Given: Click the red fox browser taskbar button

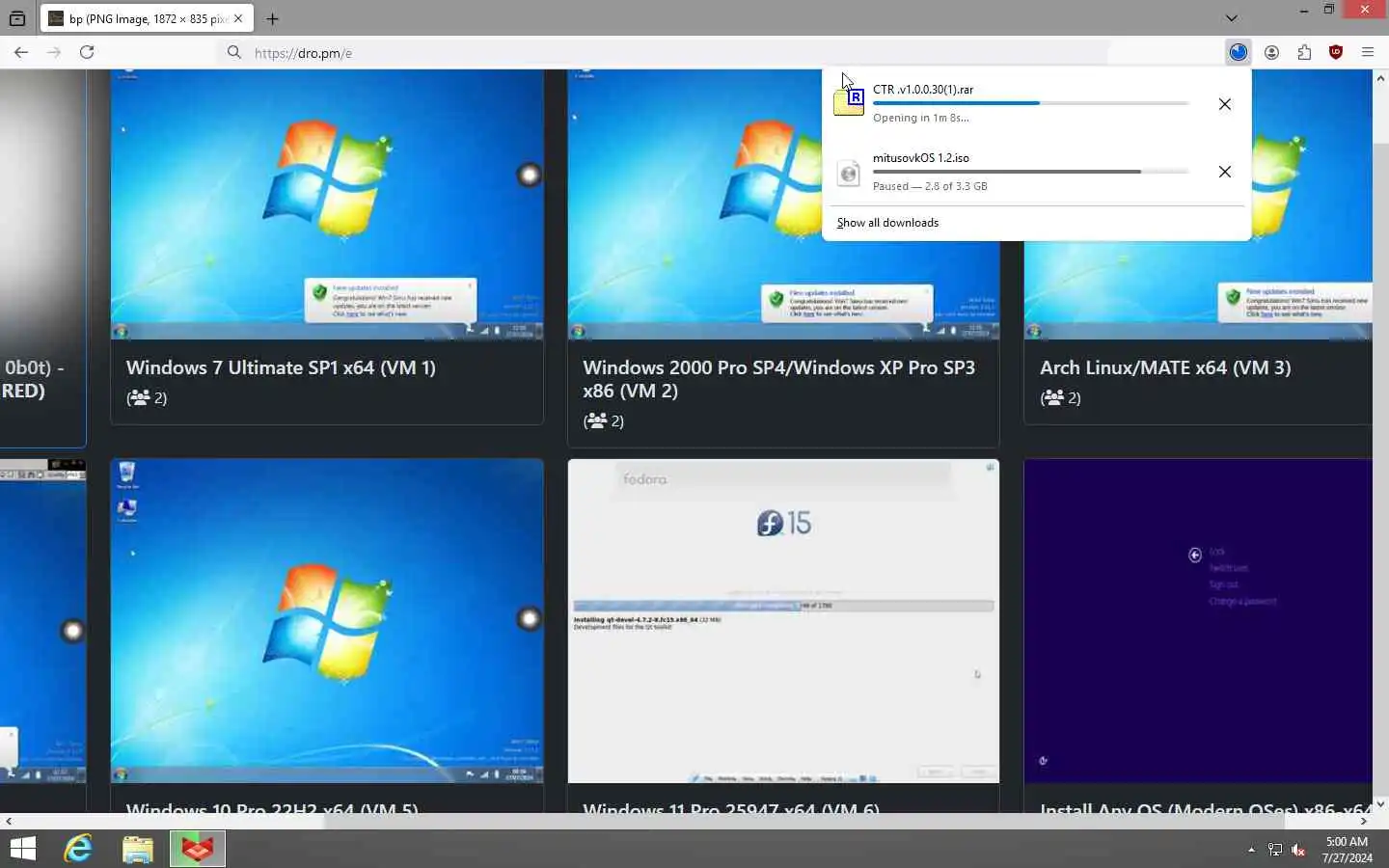Looking at the screenshot, I should point(198,849).
